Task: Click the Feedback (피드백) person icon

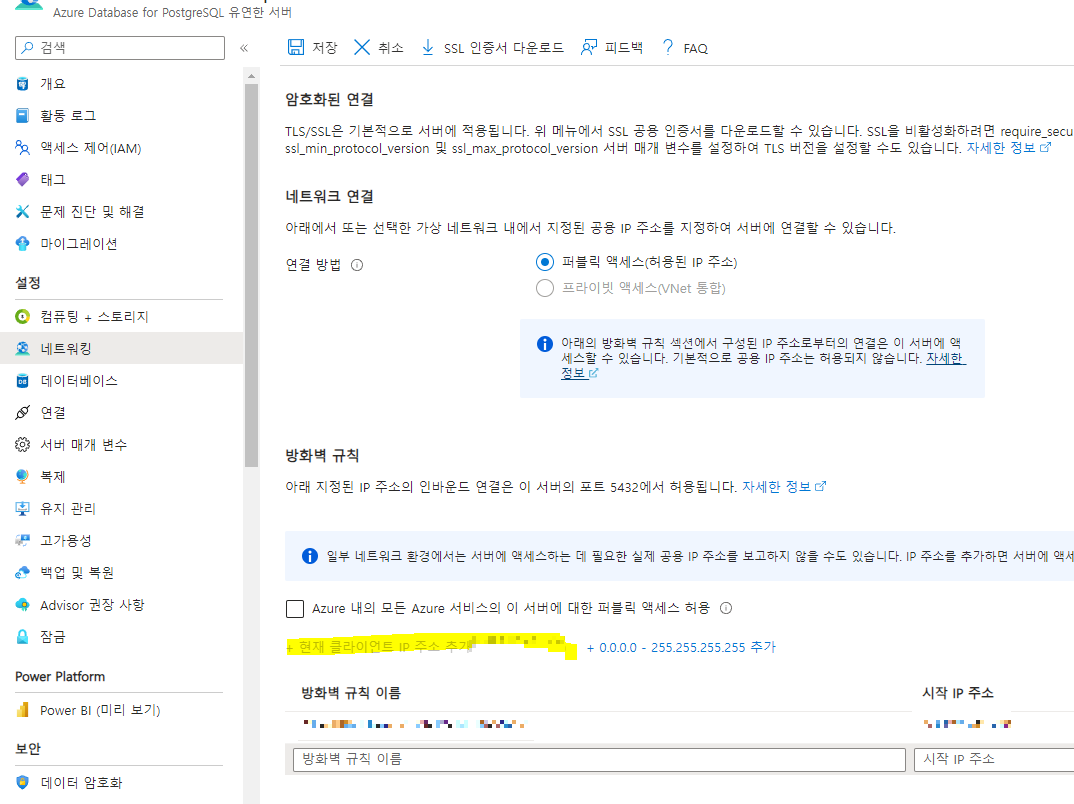Action: pos(588,47)
